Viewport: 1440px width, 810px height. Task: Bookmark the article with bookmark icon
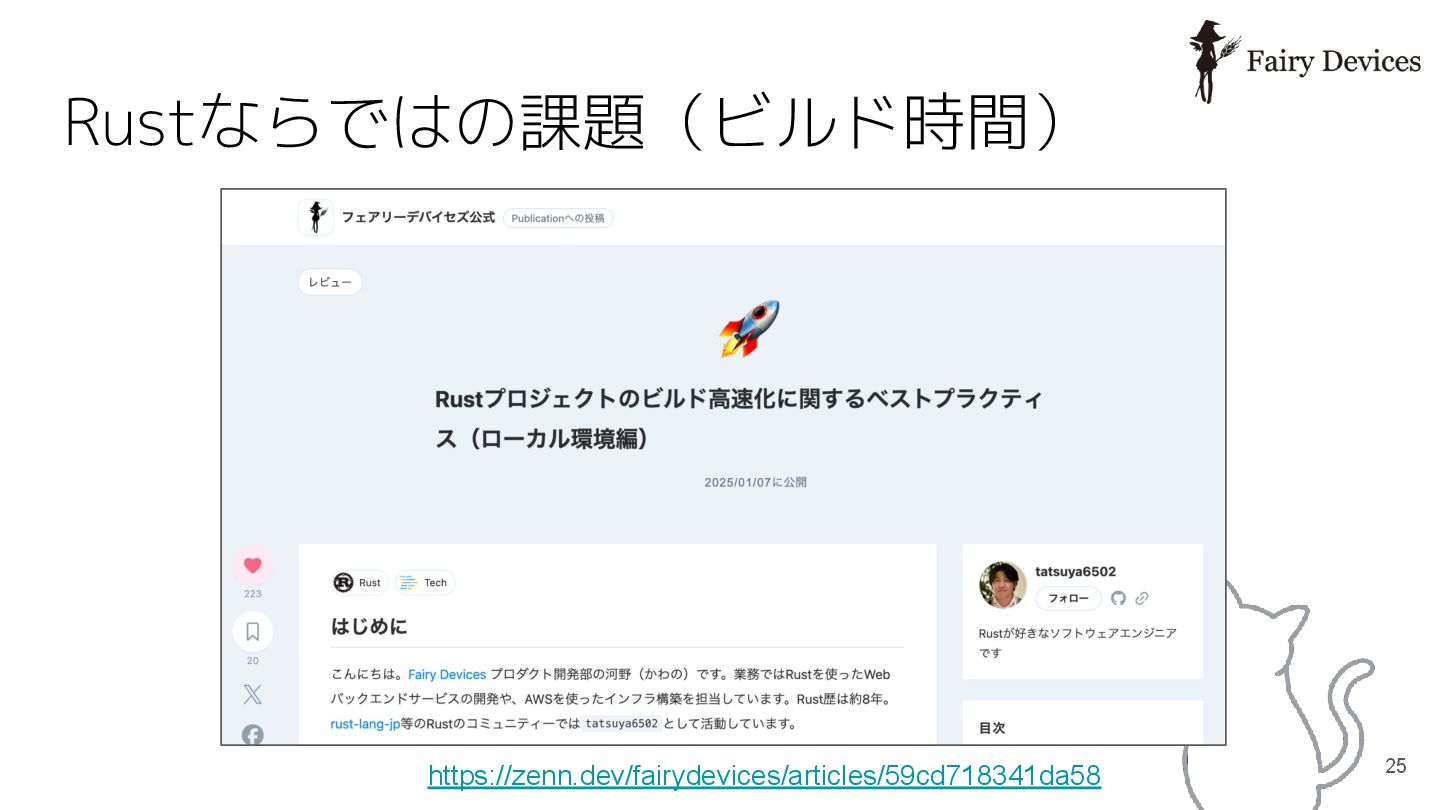pyautogui.click(x=252, y=631)
